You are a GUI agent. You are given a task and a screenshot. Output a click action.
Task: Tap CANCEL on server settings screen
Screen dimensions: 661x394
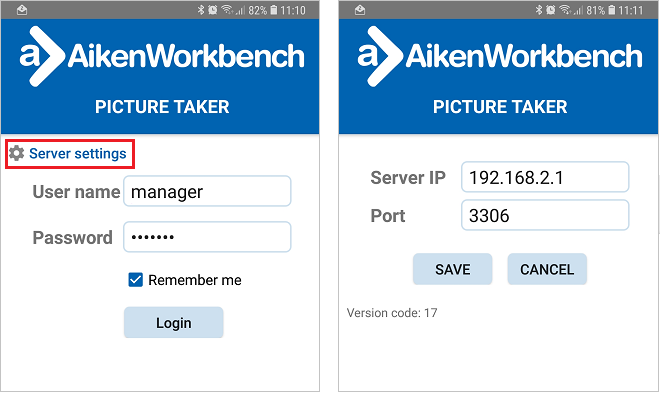coord(547,269)
